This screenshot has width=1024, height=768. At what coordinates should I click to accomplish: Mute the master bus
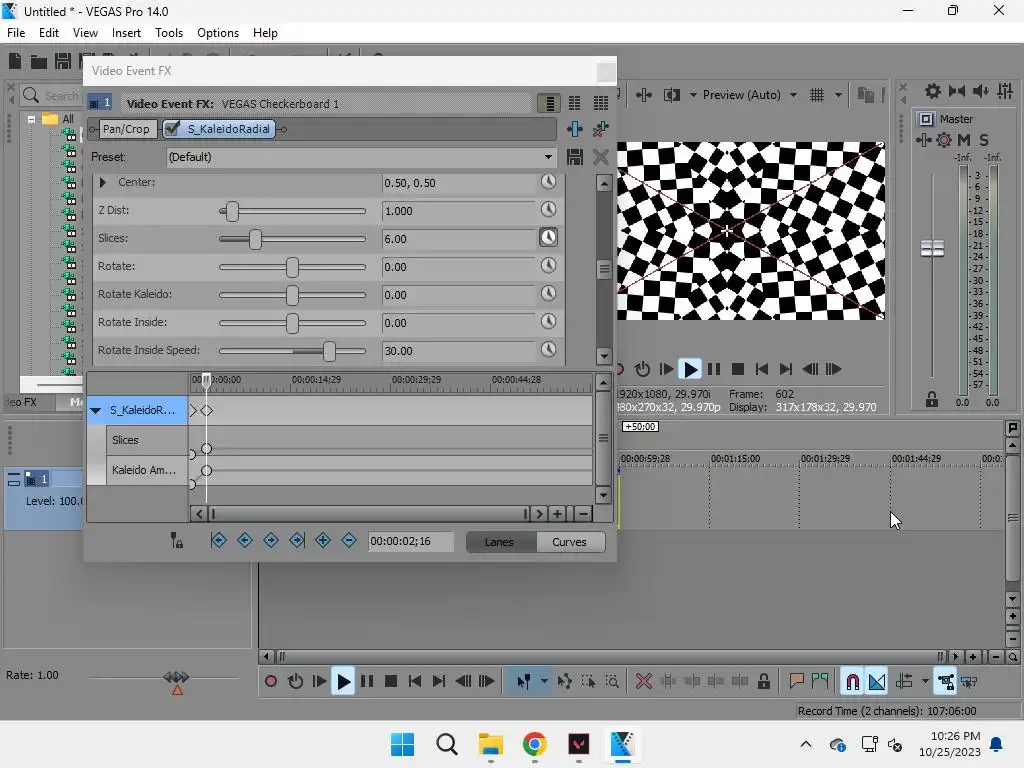pyautogui.click(x=963, y=140)
